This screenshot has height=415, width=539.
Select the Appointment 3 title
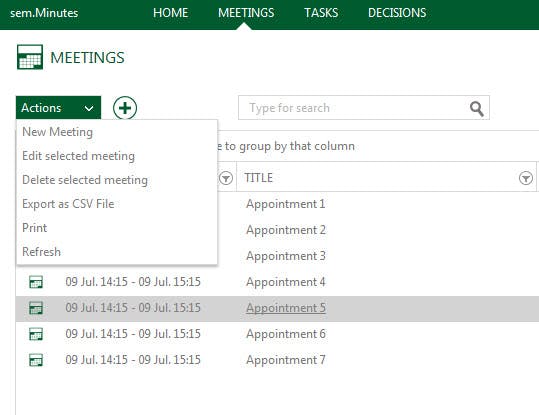pos(286,256)
